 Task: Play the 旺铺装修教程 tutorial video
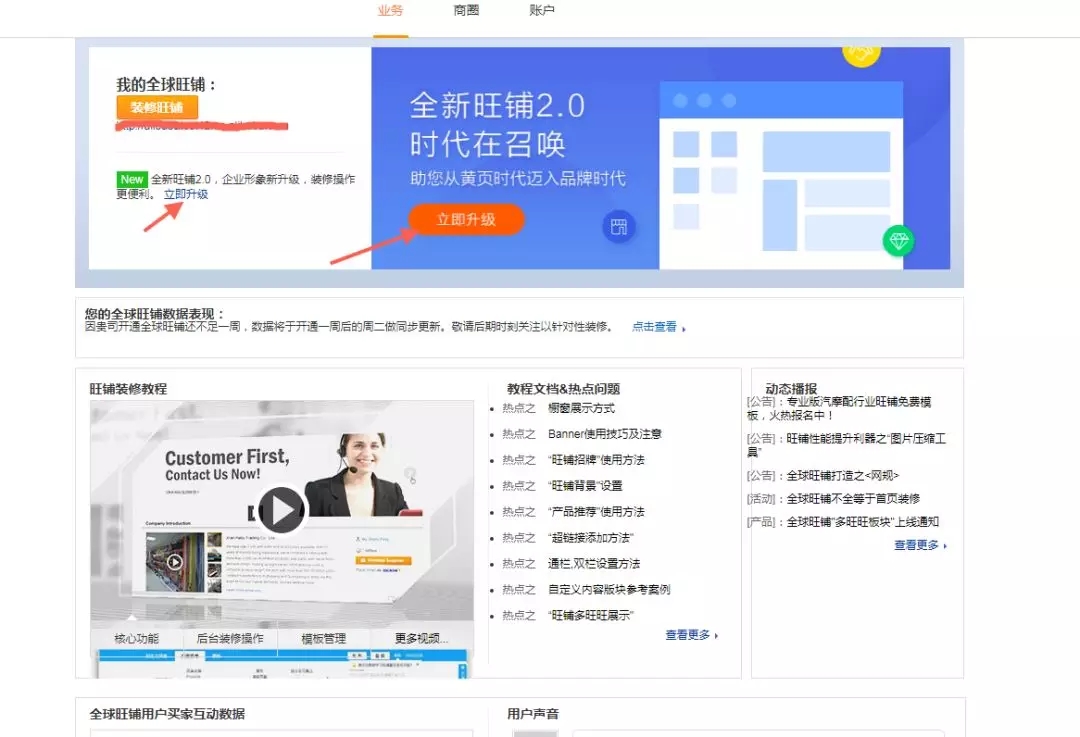[x=283, y=510]
